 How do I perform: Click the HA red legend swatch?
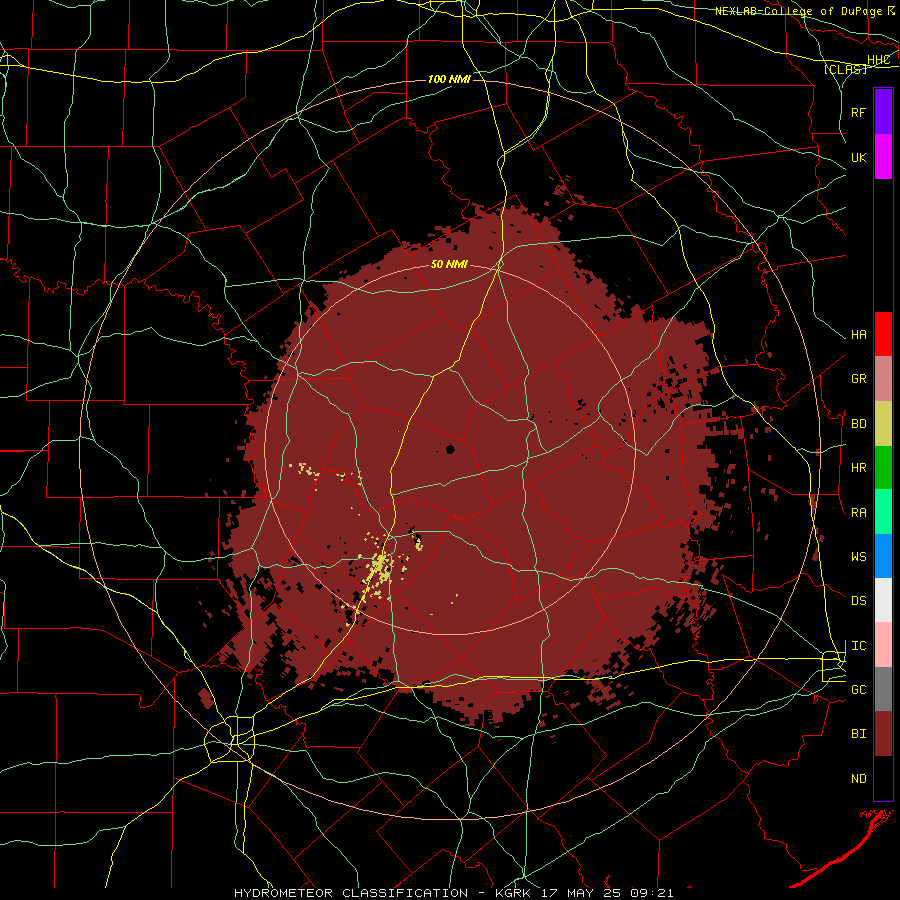click(883, 334)
